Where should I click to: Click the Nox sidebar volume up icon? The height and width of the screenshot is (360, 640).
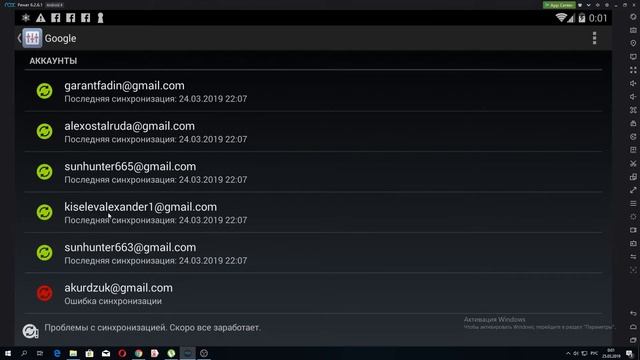[x=633, y=83]
